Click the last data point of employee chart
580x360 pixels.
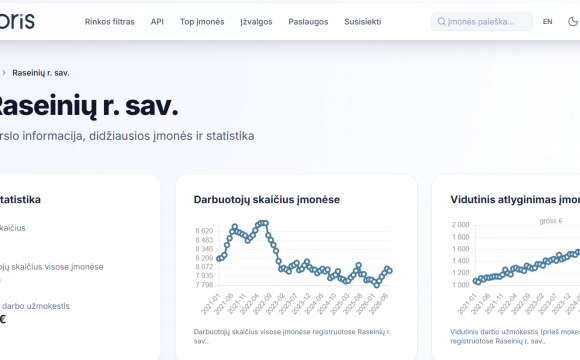coord(389,271)
